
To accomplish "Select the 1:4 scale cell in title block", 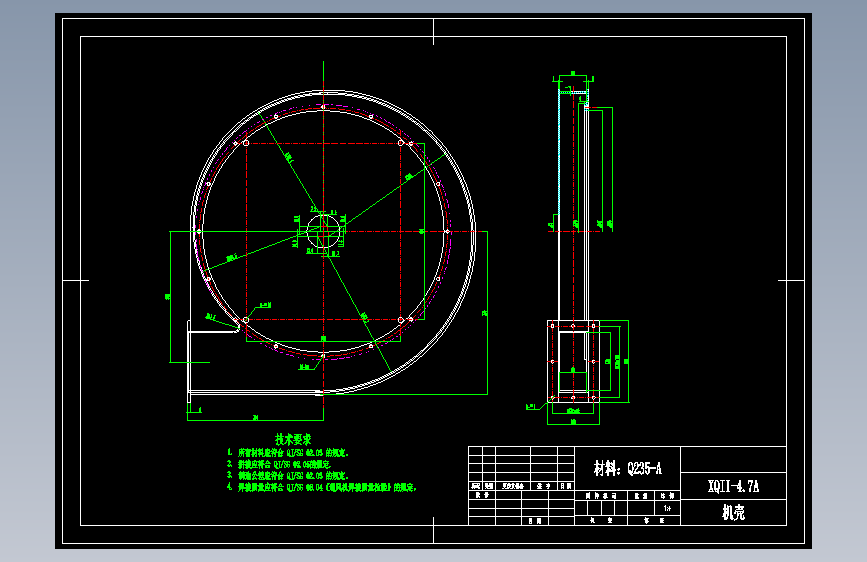I will tap(667, 508).
